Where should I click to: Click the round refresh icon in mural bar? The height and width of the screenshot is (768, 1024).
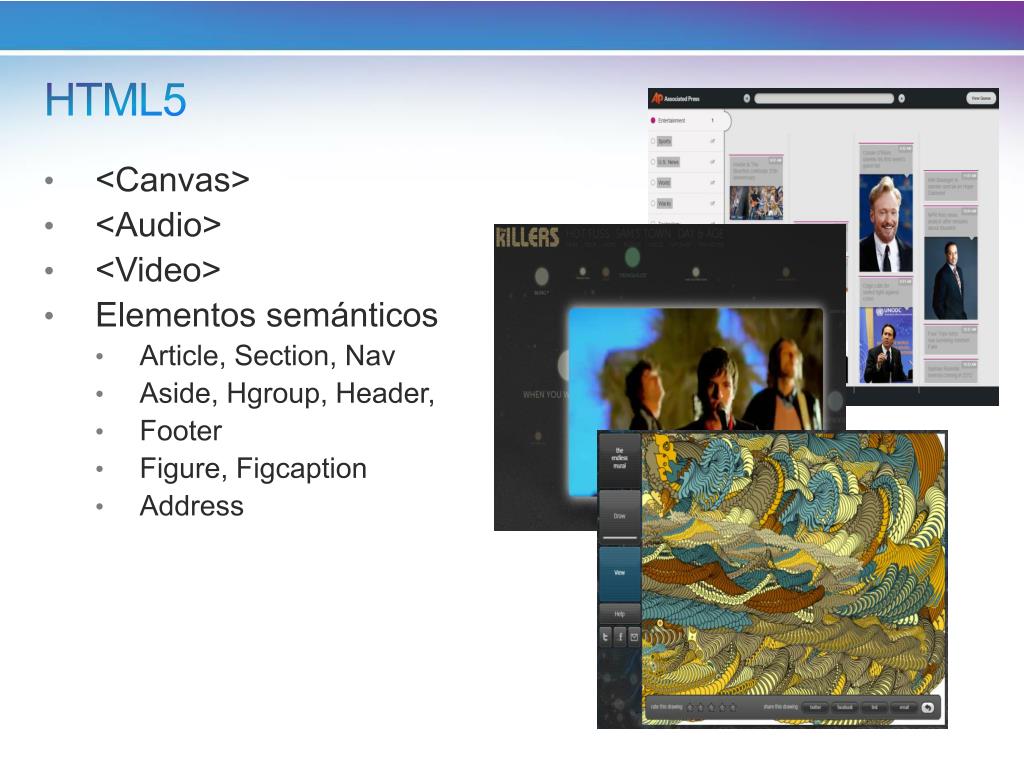click(x=927, y=707)
